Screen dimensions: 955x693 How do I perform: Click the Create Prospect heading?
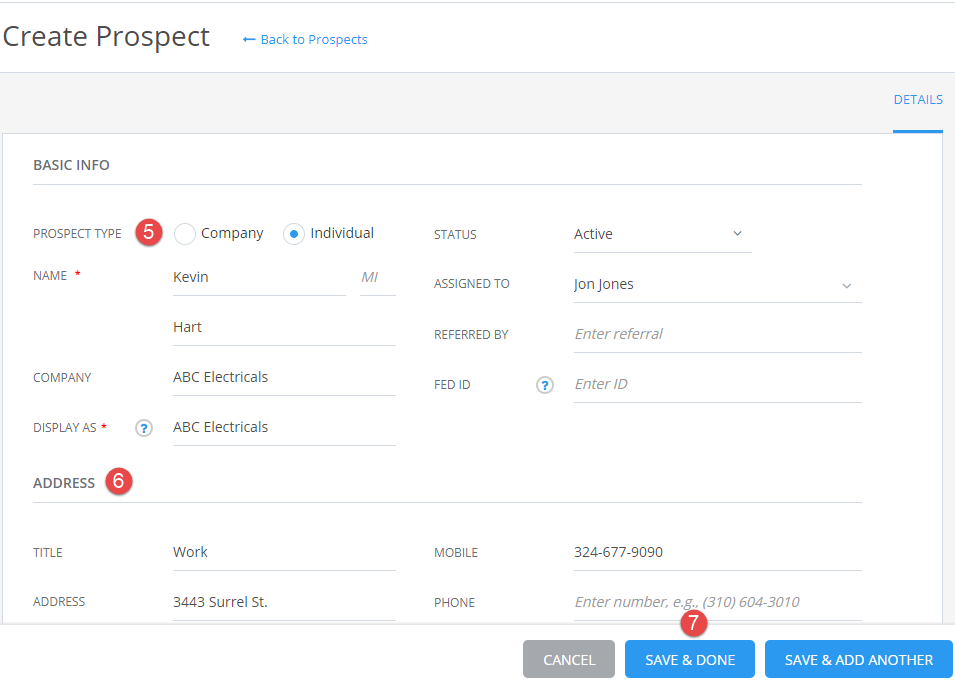[106, 37]
